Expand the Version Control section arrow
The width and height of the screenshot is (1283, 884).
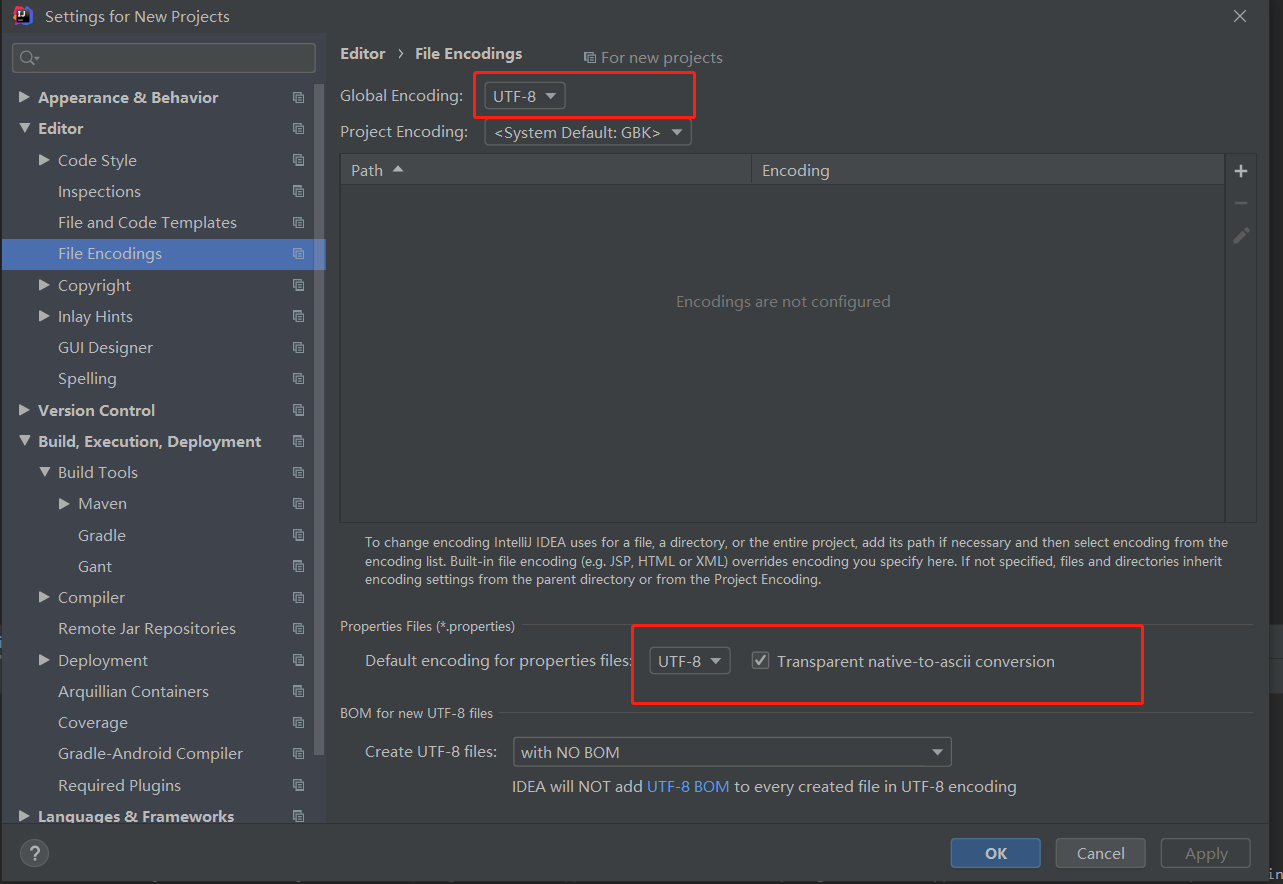[24, 410]
